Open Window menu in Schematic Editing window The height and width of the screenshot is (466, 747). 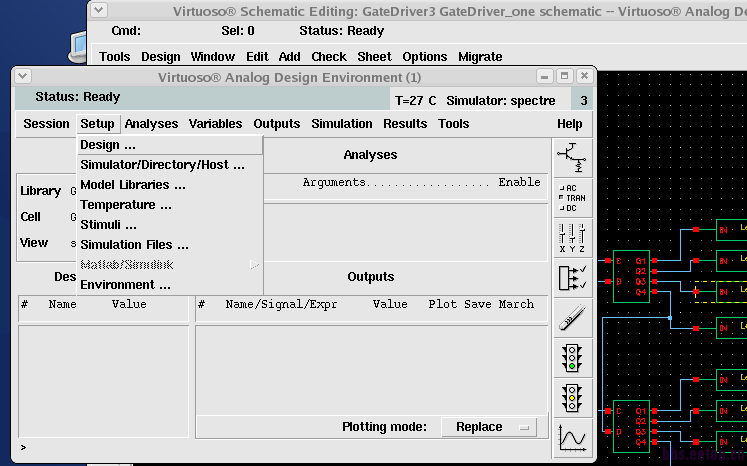tap(213, 57)
